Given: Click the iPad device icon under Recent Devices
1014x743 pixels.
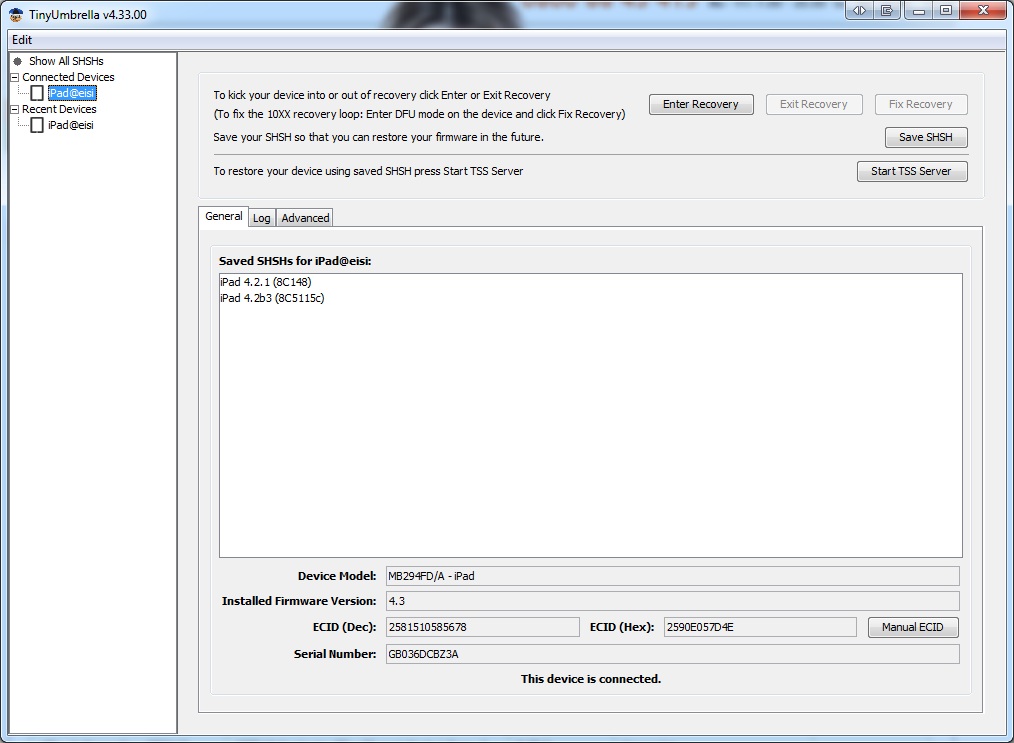Looking at the screenshot, I should pyautogui.click(x=38, y=125).
